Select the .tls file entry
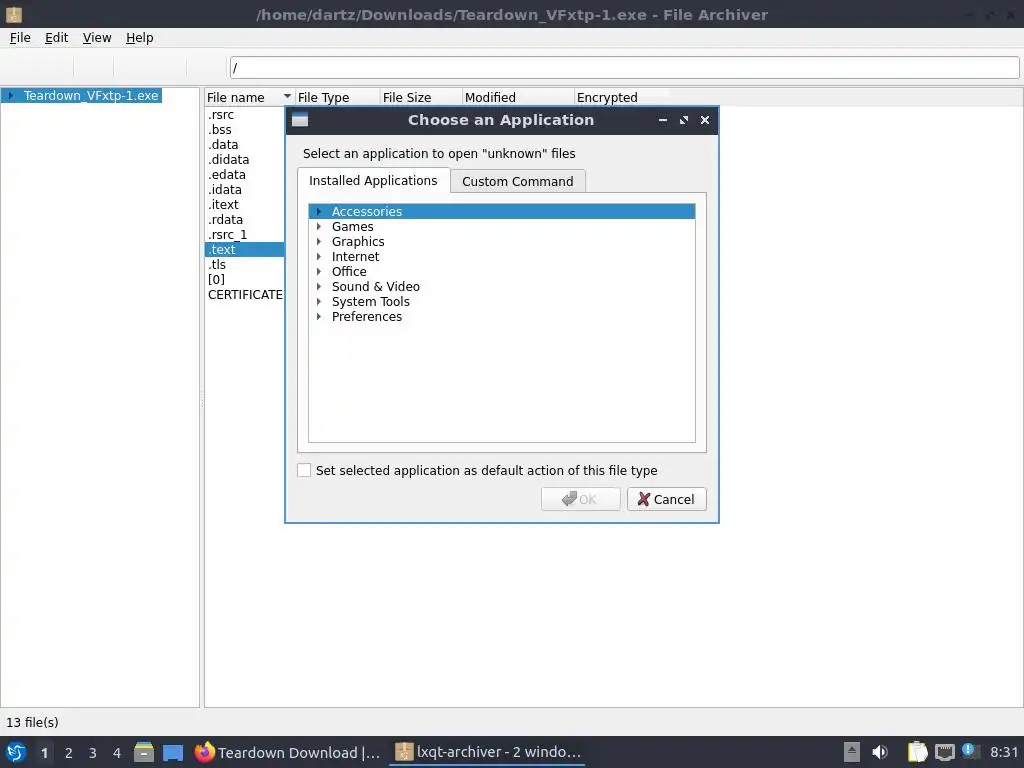The height and width of the screenshot is (768, 1024). [217, 265]
